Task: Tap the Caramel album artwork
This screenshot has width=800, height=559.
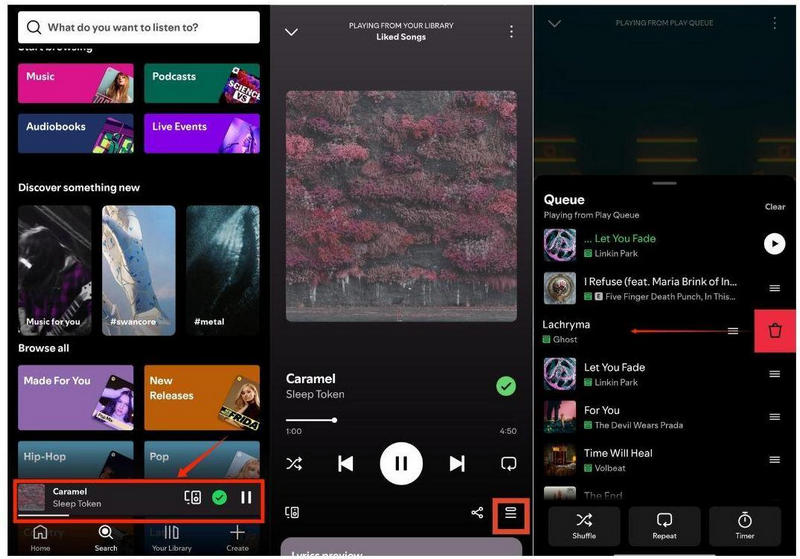Action: tap(401, 206)
